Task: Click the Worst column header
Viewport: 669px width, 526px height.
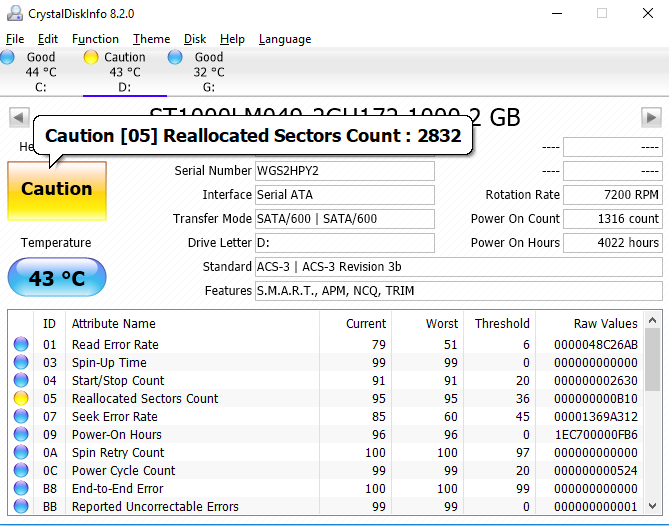Action: (x=428, y=324)
